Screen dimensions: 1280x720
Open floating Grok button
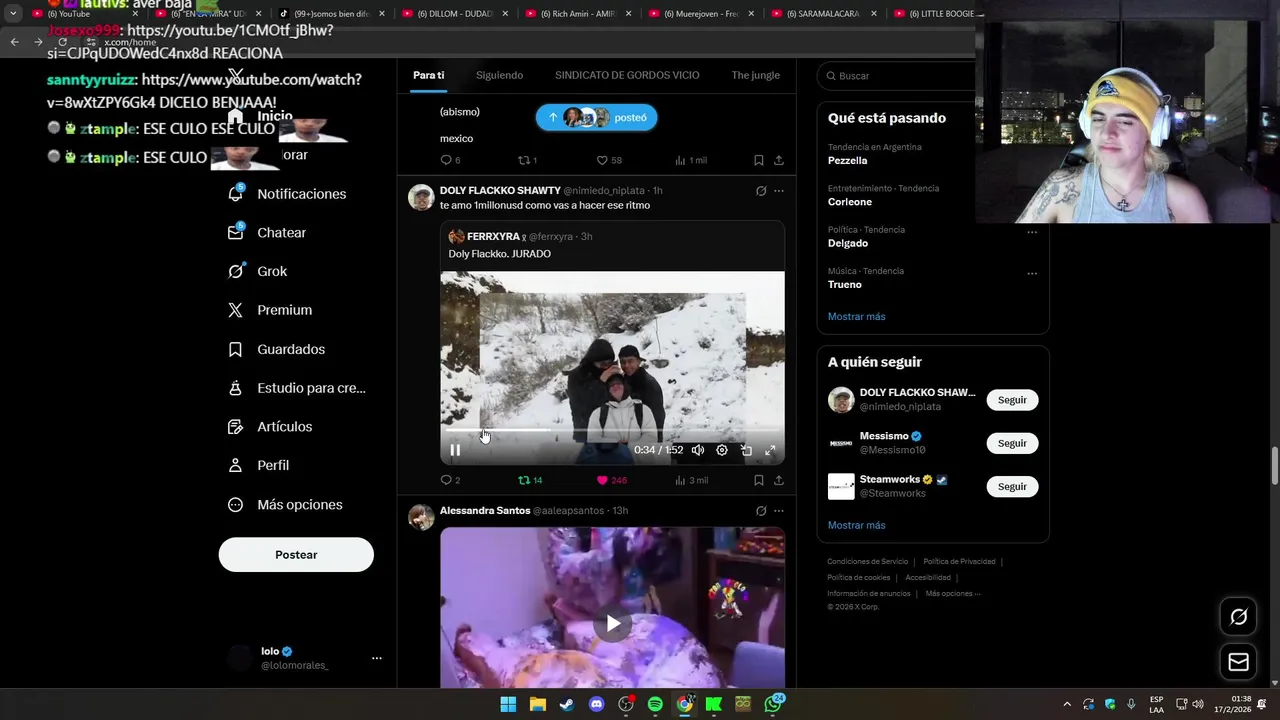1238,617
